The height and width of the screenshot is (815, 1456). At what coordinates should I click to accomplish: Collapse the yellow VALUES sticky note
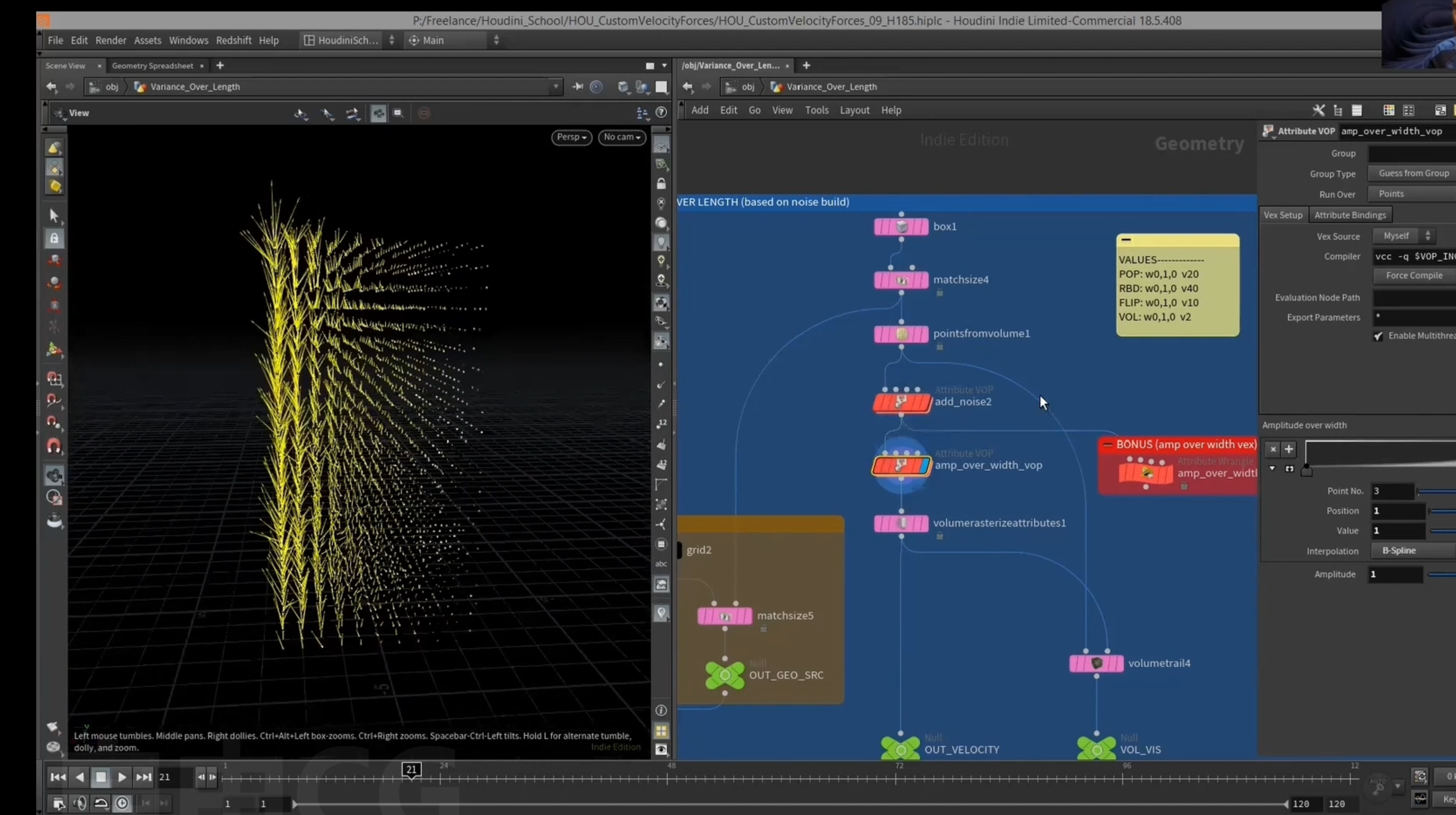(1126, 240)
